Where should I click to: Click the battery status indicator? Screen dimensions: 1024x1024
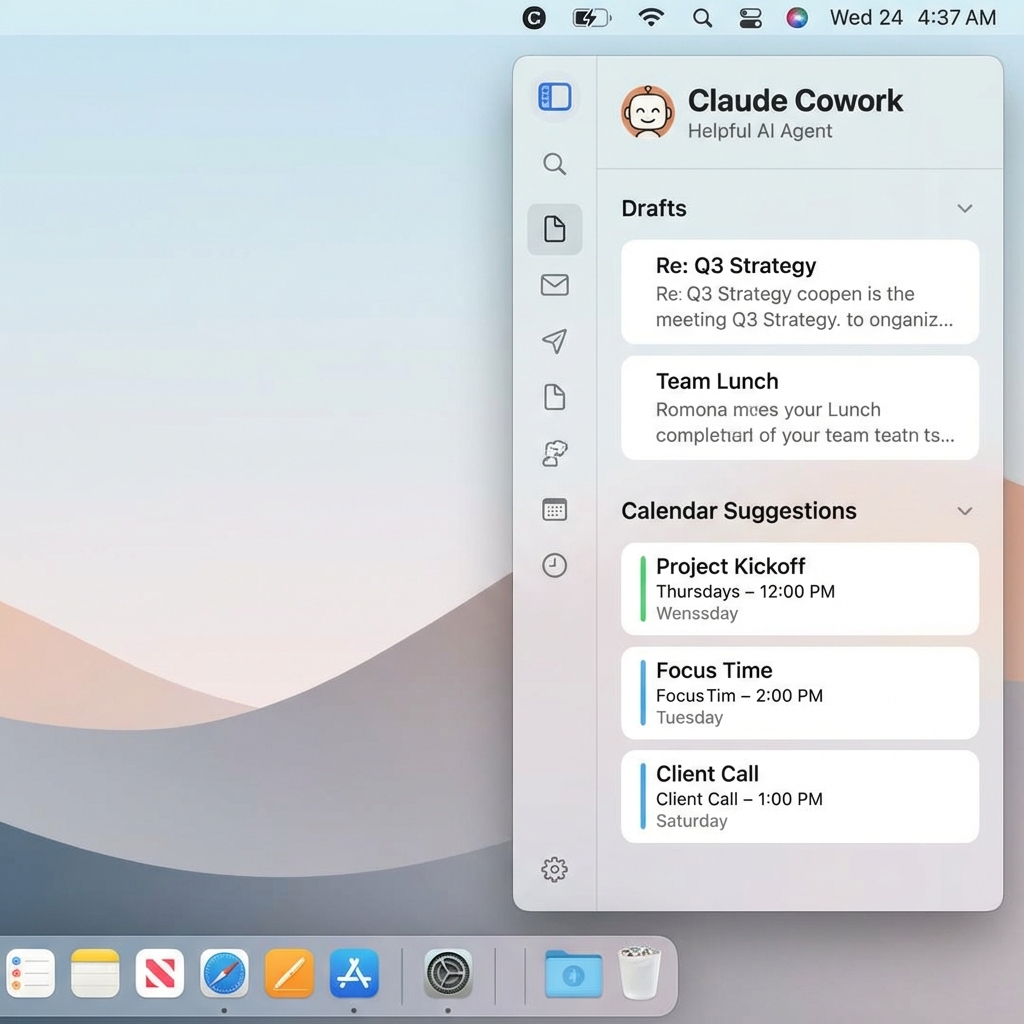tap(591, 17)
